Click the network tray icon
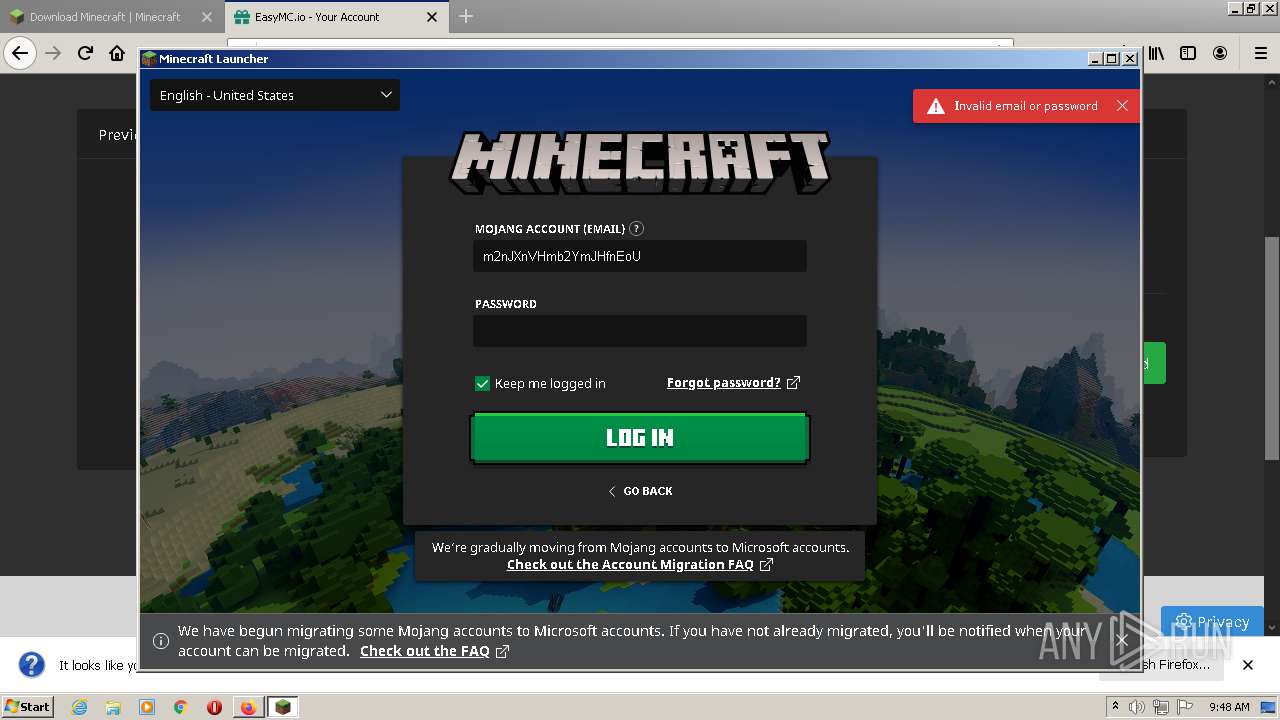 pyautogui.click(x=1161, y=707)
